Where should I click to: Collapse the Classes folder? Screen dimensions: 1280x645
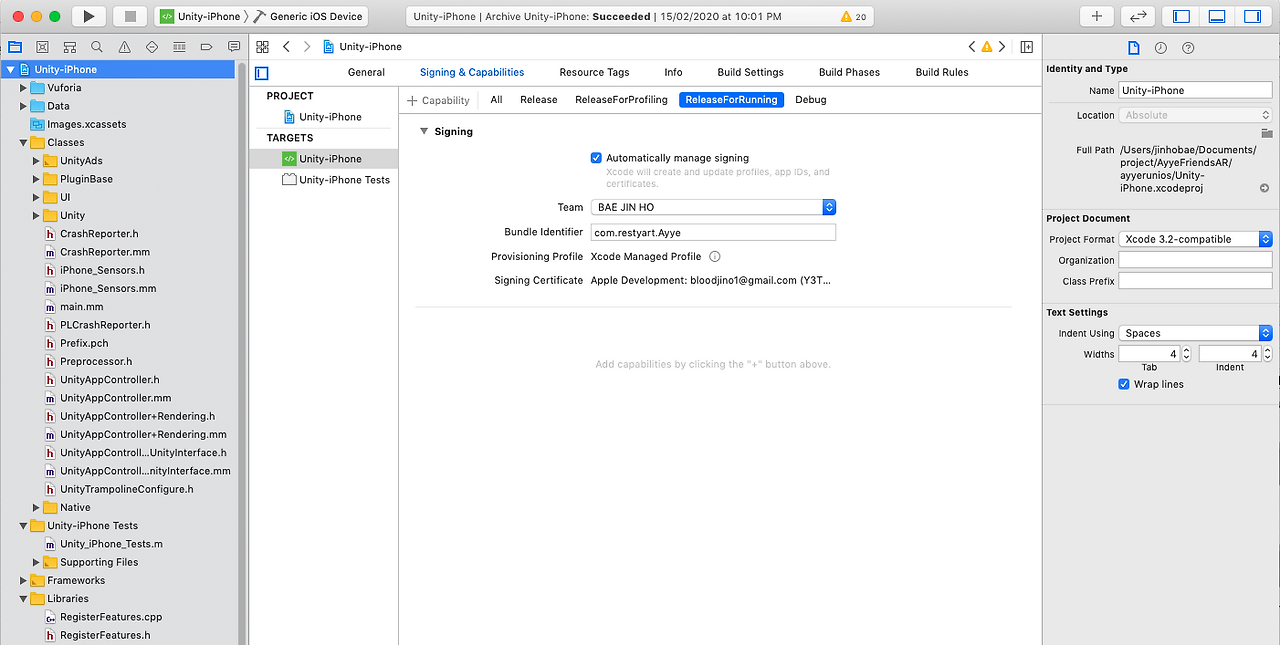point(24,143)
